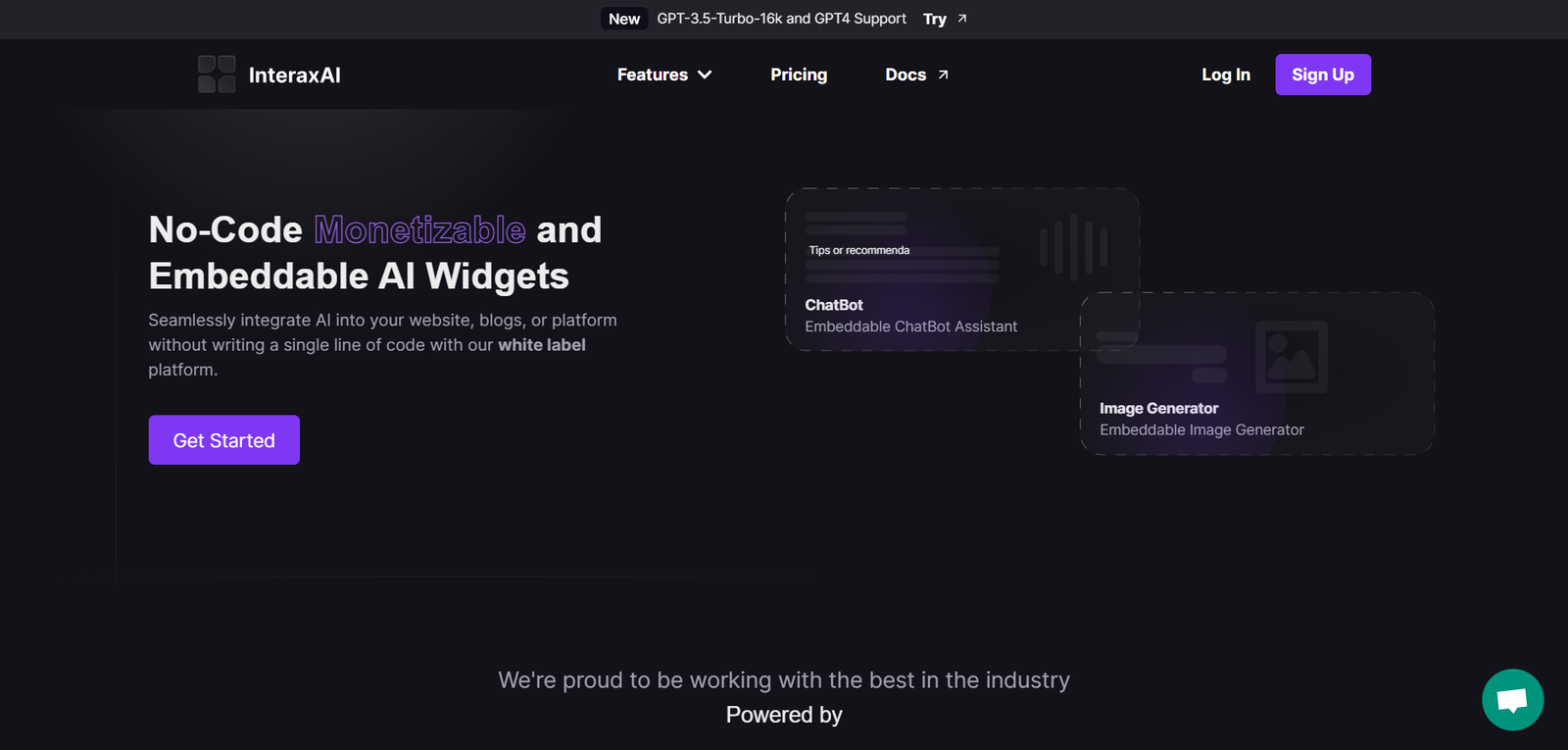Click Try in the announcement banner
Image resolution: width=1568 pixels, height=750 pixels.
pos(935,19)
